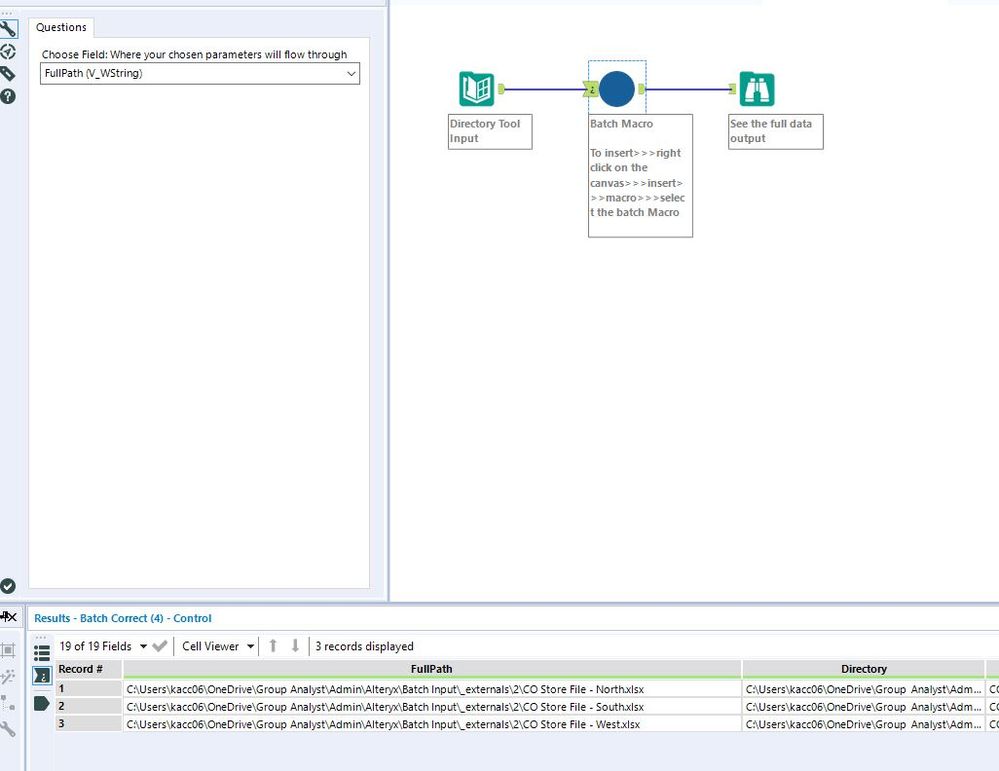Select the wrench configuration icon in left sidebar
This screenshot has height=771, width=999.
[x=10, y=28]
